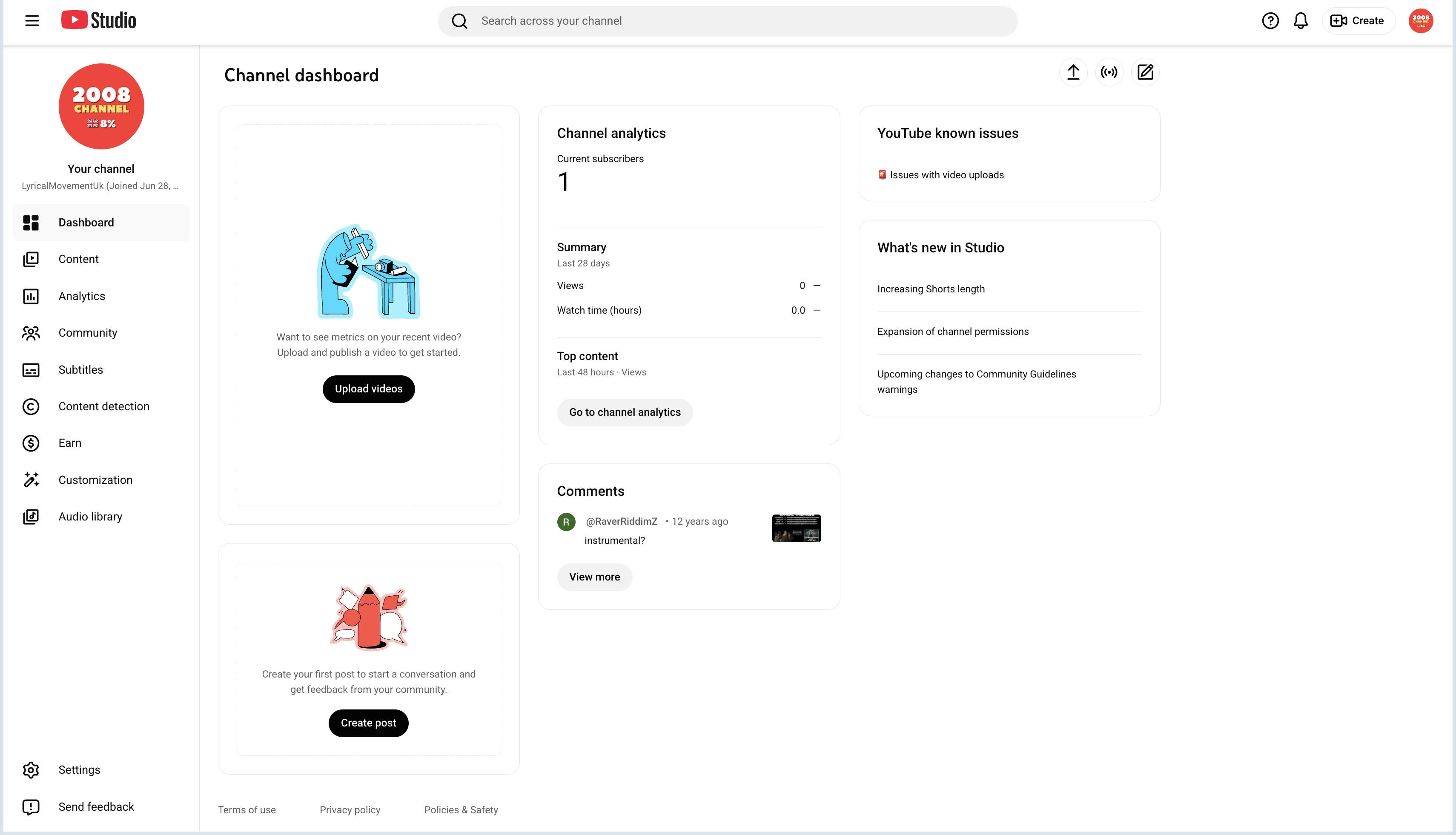
Task: Open the Customization menu label
Action: click(95, 480)
